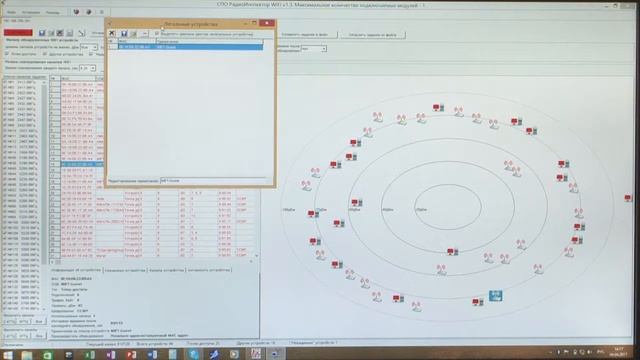Click the down arrow of the devices table scrollbar
The width and height of the screenshot is (640, 360).
(x=256, y=256)
